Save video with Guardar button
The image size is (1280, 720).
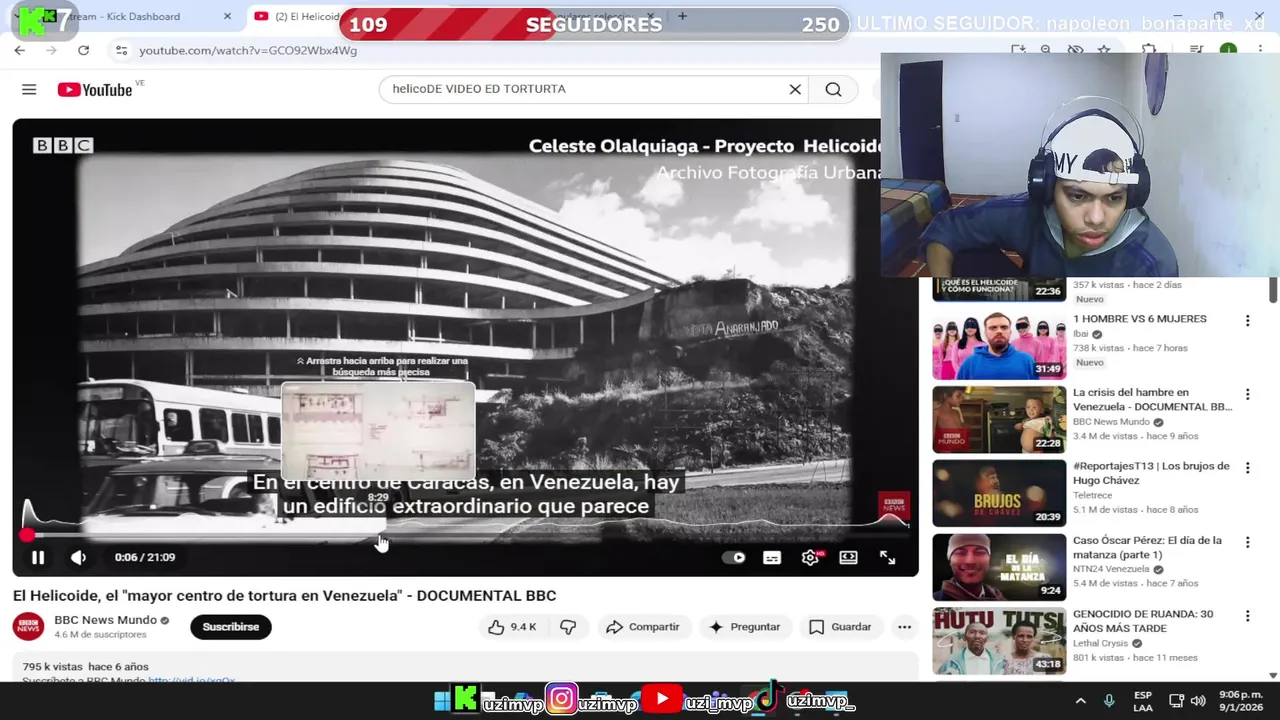840,627
